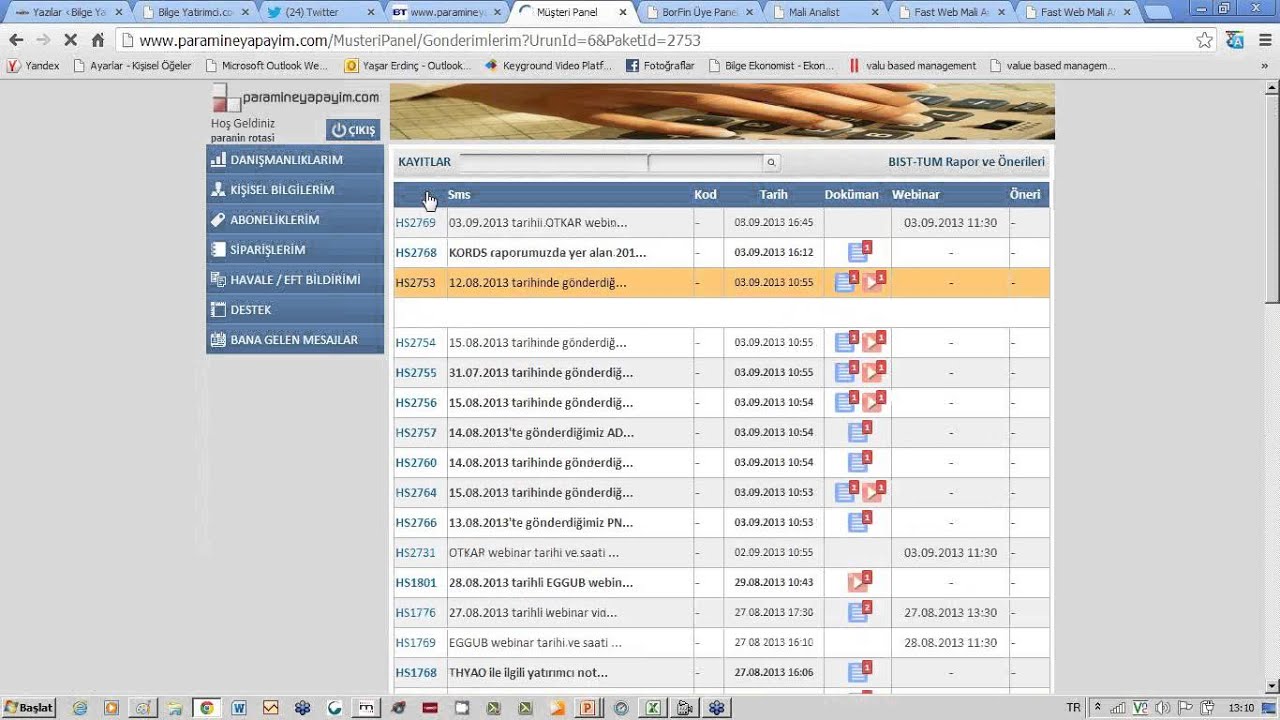Bookmark this page with the star icon
Image resolution: width=1280 pixels, height=720 pixels.
pos(1204,40)
